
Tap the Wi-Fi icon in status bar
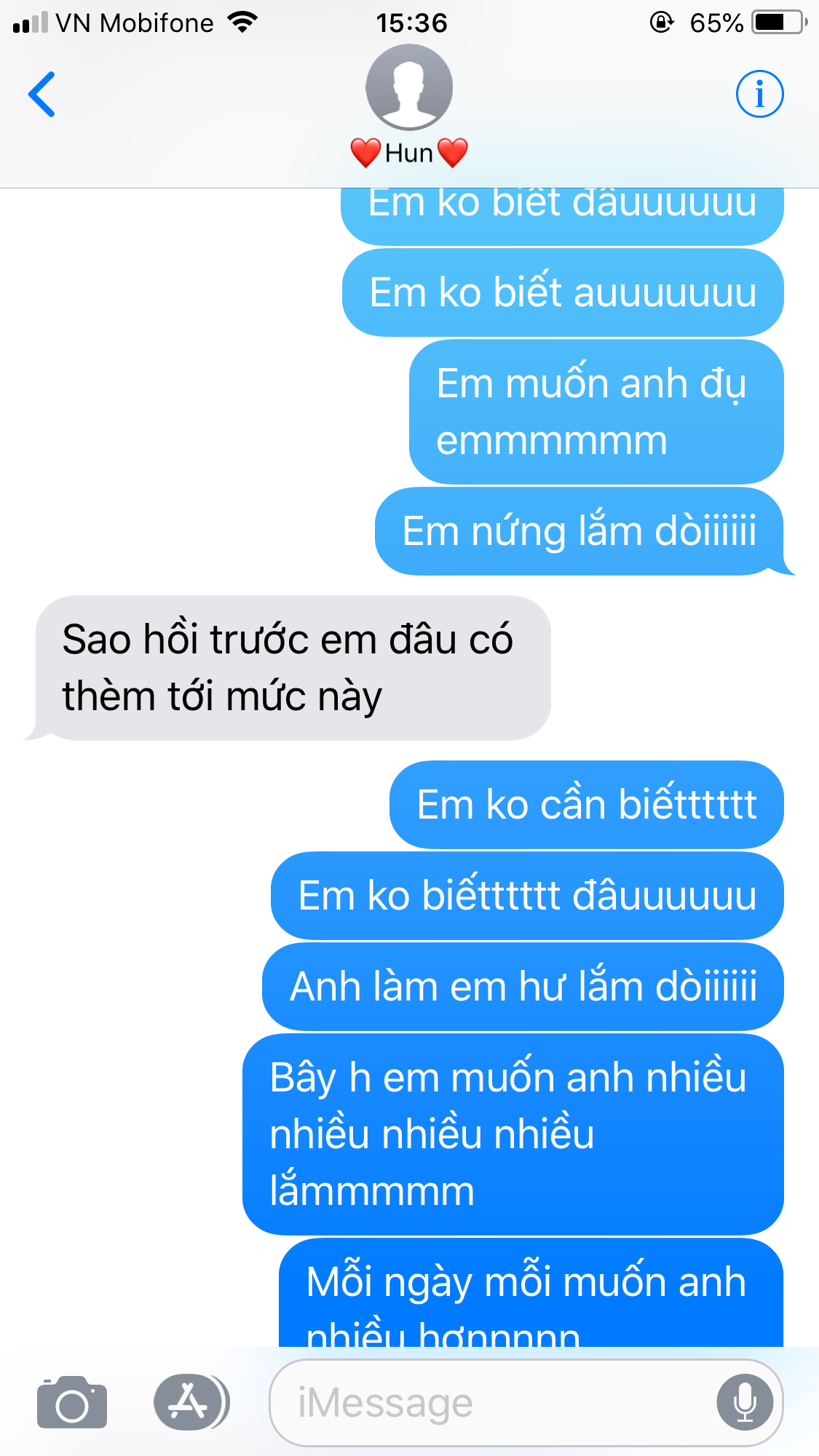[x=242, y=22]
